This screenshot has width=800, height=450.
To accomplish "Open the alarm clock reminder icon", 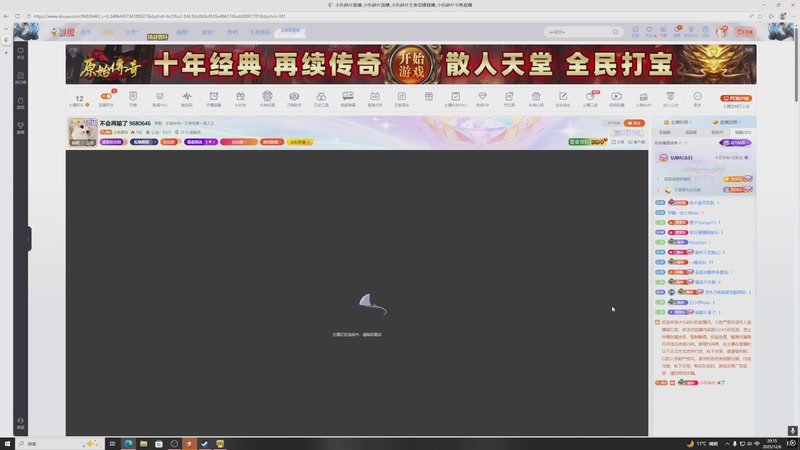I will (214, 96).
